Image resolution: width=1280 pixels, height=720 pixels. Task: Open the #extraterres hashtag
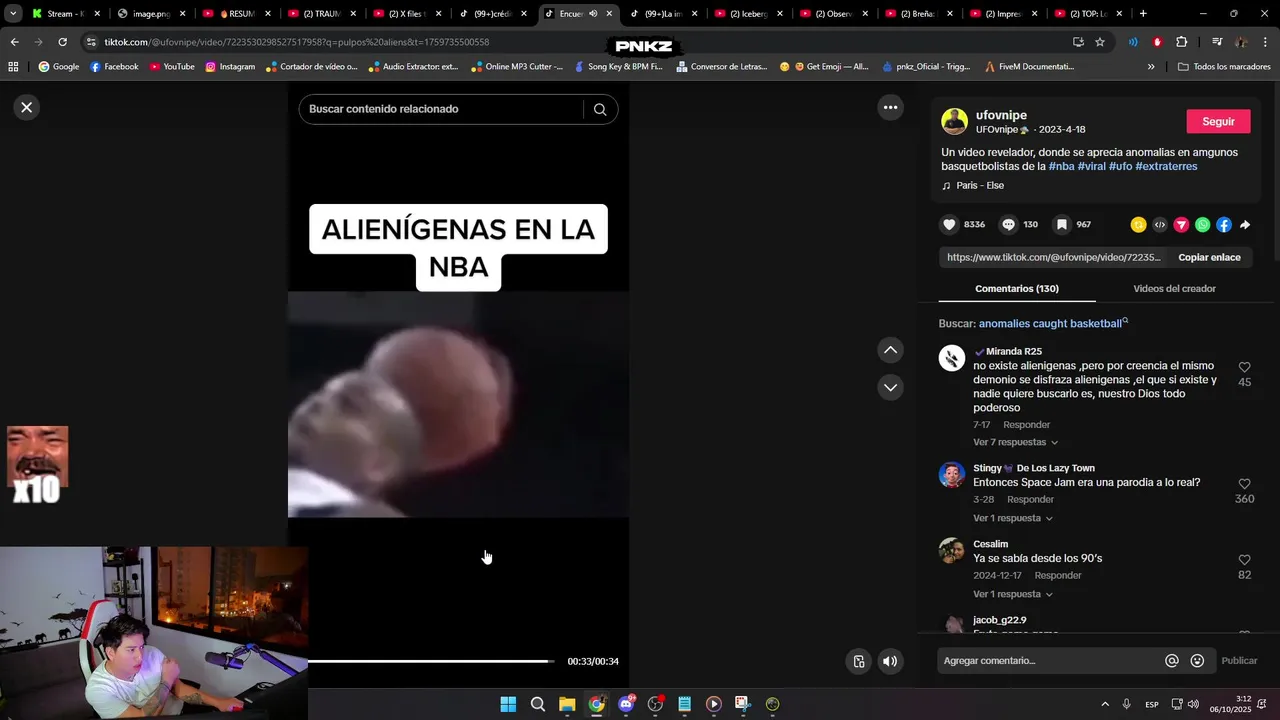[1166, 167]
